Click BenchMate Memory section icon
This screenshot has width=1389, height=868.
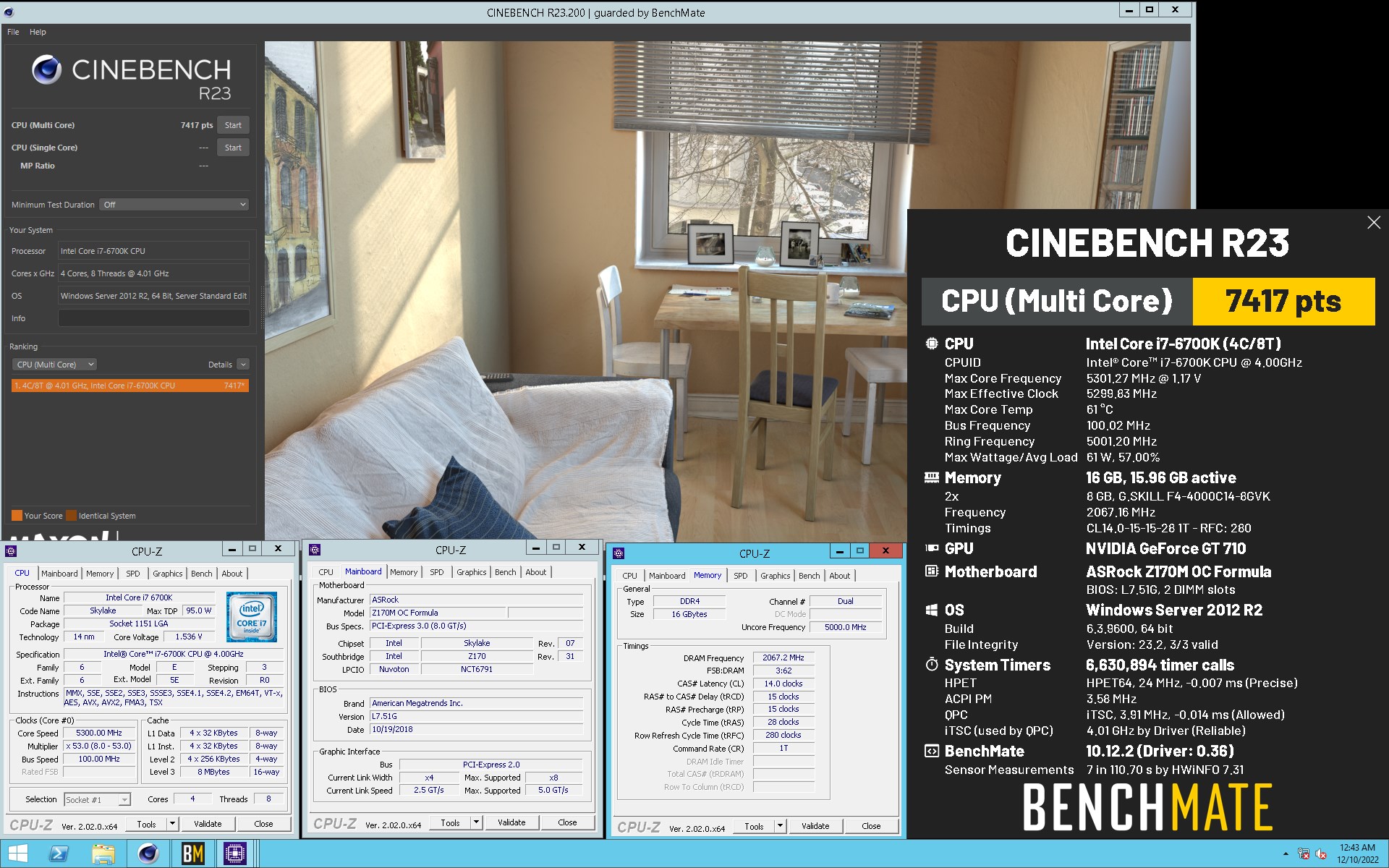932,477
